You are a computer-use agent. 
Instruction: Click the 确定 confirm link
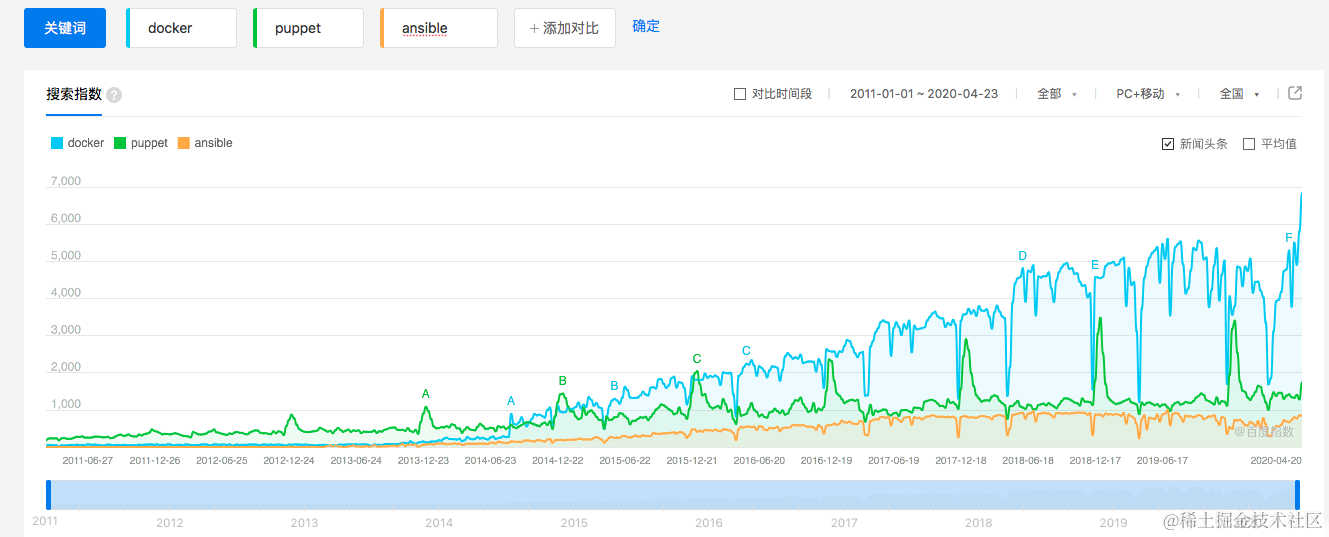tap(646, 26)
